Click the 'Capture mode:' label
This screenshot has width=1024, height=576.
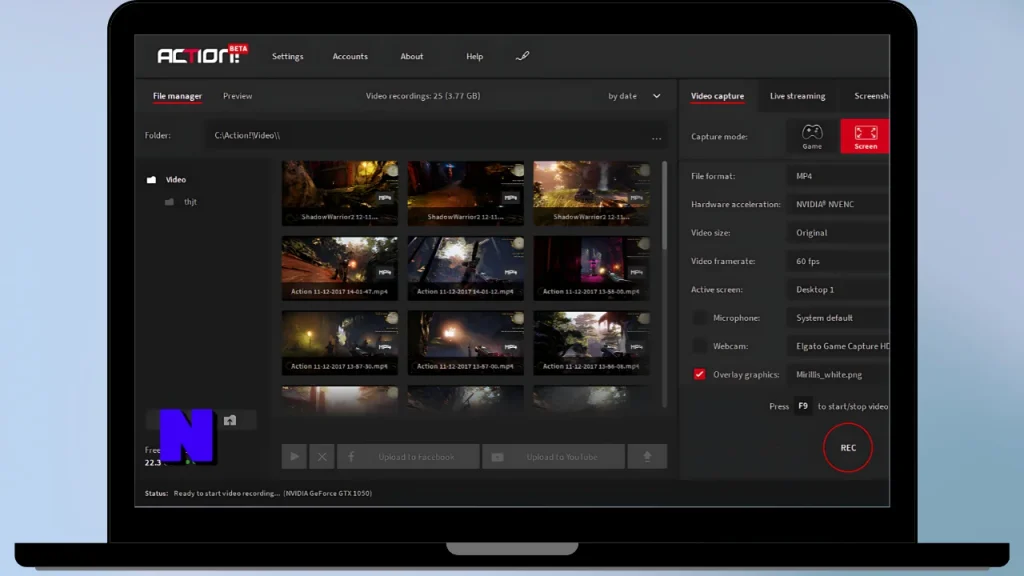pyautogui.click(x=719, y=136)
